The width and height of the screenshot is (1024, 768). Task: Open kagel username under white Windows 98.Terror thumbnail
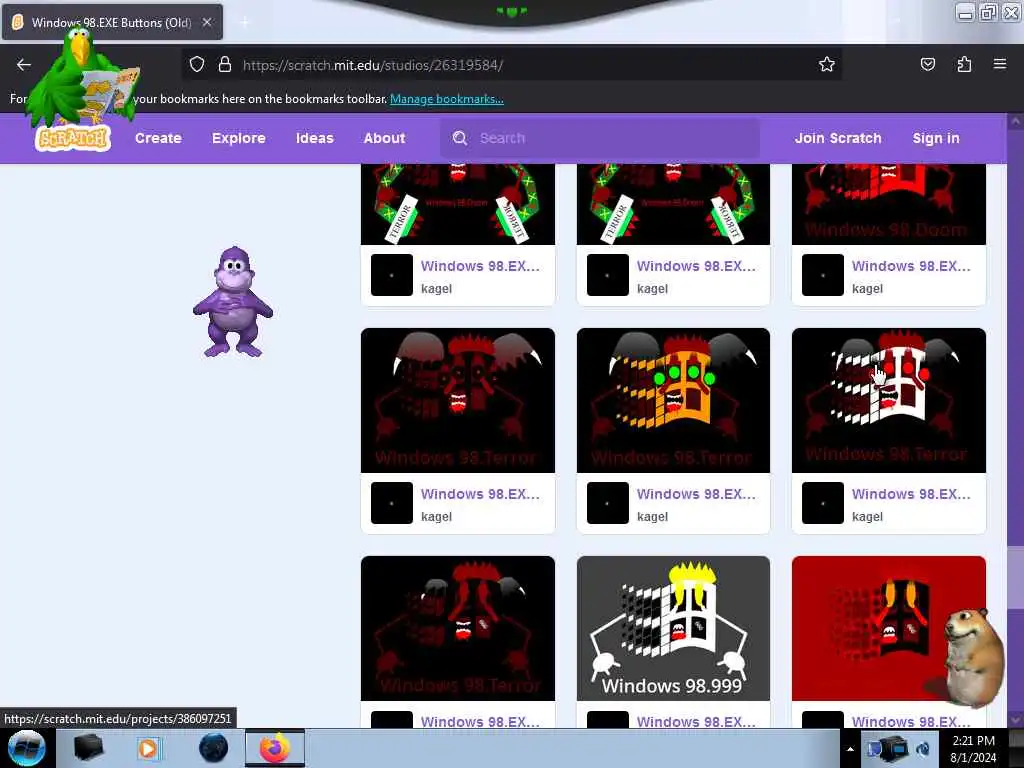tap(867, 517)
